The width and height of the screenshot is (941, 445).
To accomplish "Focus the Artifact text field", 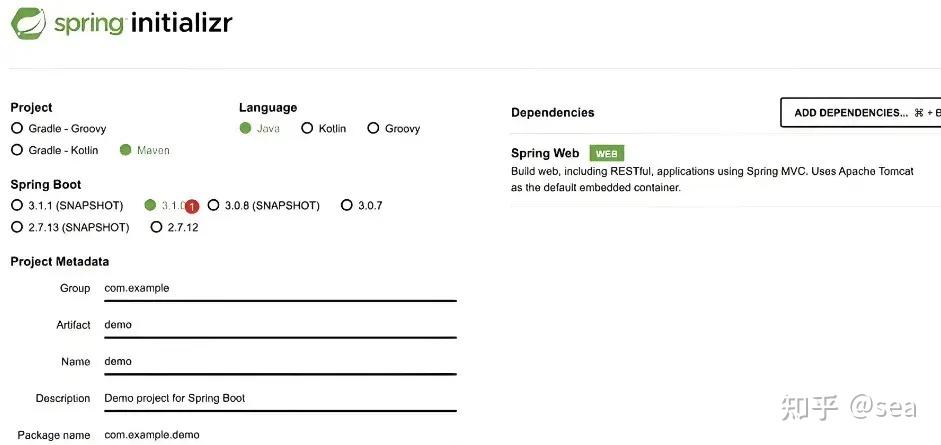I will [x=280, y=325].
